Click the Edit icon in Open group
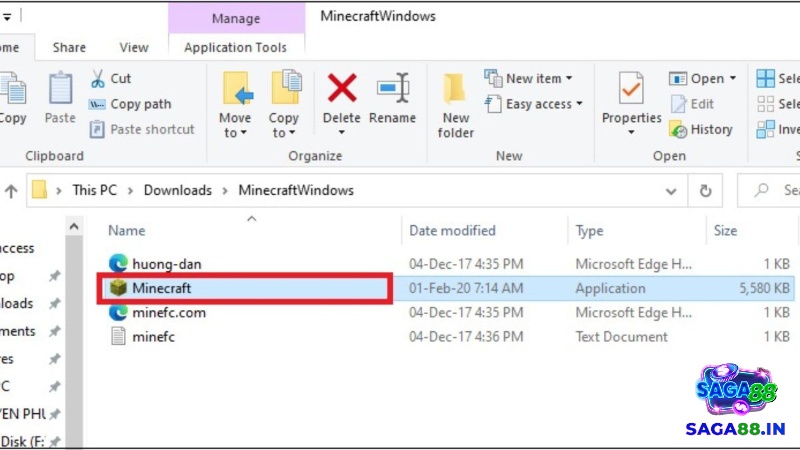800x450 pixels. tap(678, 104)
